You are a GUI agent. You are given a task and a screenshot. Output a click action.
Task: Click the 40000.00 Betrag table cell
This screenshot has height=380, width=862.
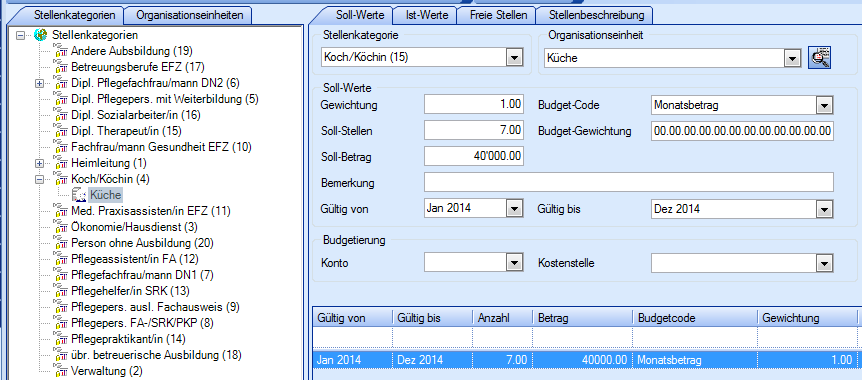pos(582,360)
